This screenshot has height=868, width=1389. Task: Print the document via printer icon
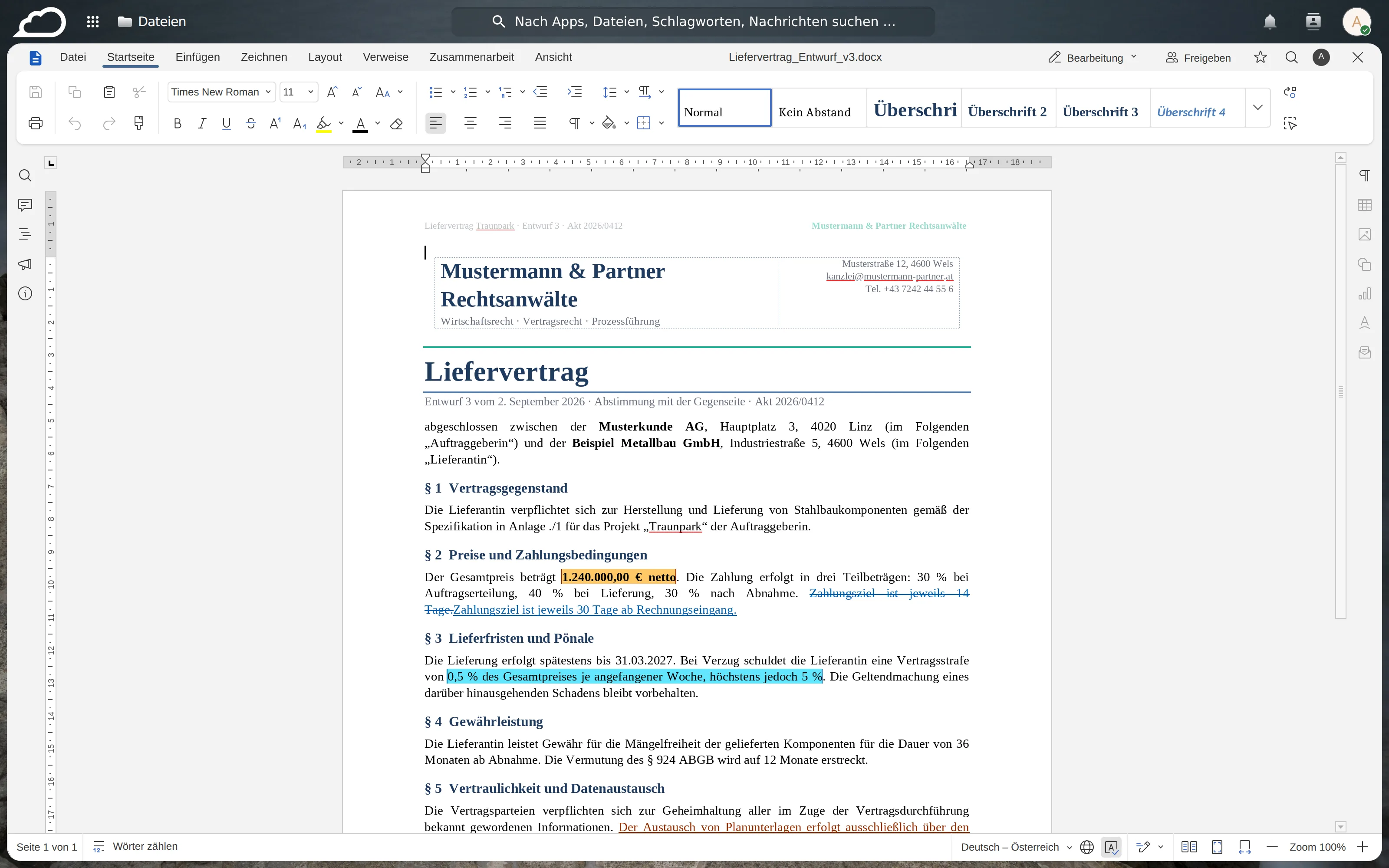(x=36, y=123)
